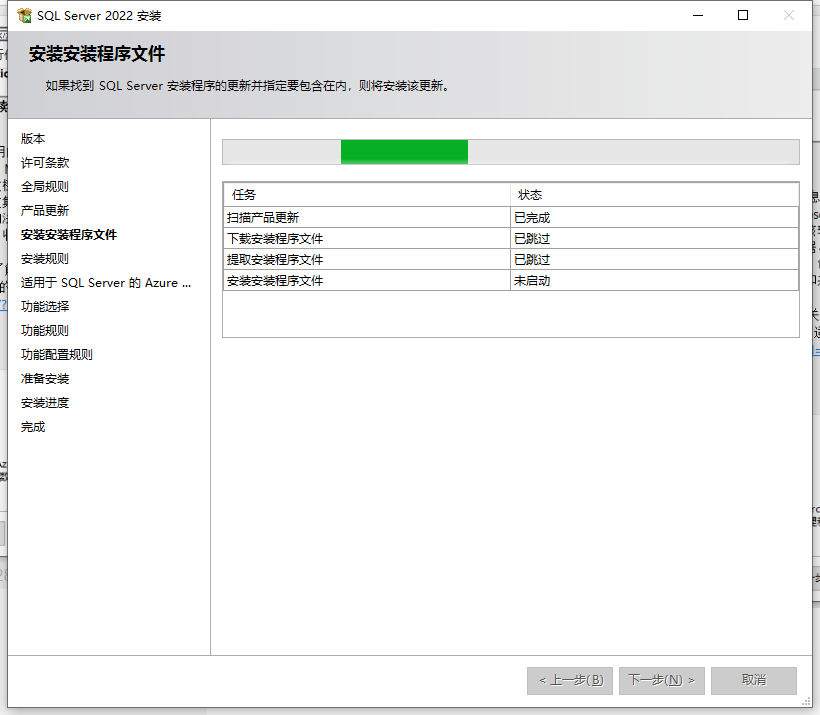
Task: Select the 提取安装程序文件 task row
Action: point(511,259)
